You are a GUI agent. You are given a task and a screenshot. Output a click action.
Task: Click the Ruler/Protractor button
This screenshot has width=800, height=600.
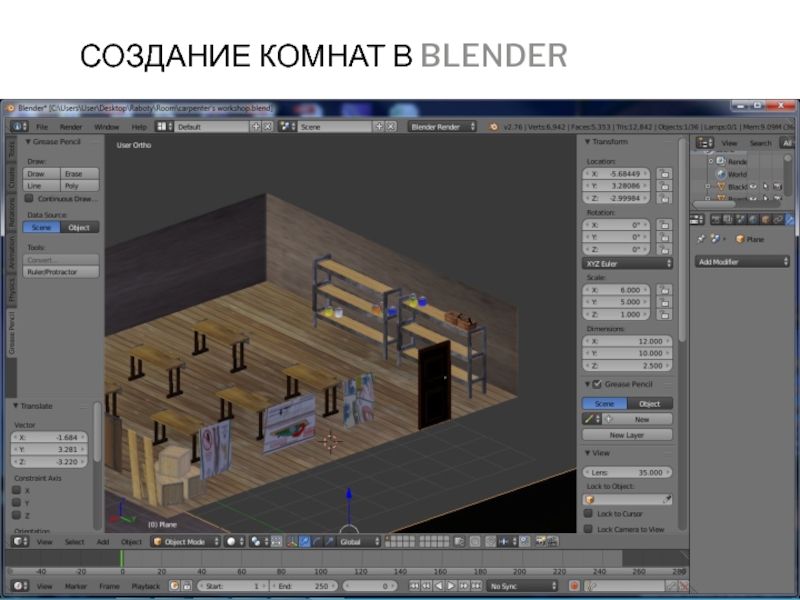[61, 271]
